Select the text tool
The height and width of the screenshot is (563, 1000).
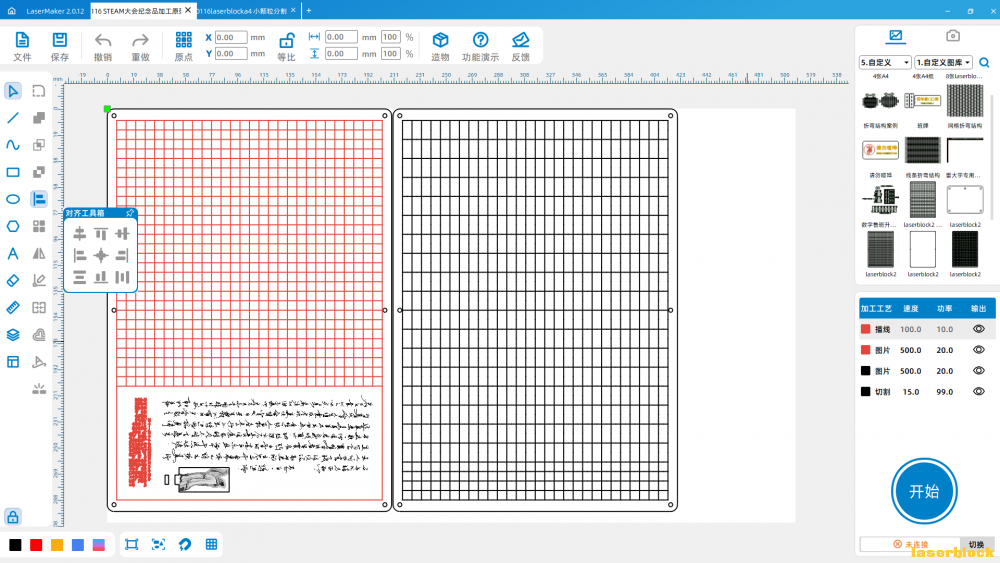point(13,254)
